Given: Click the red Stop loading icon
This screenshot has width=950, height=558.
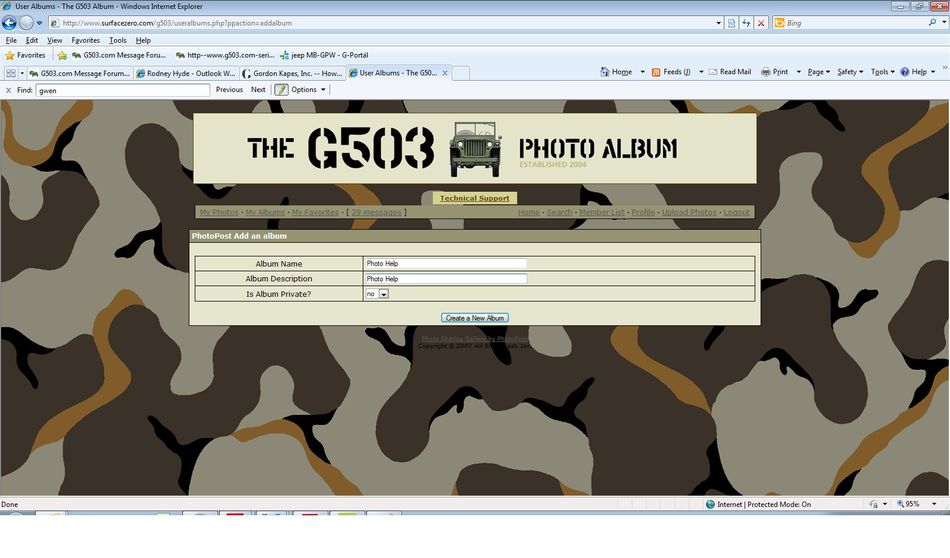Looking at the screenshot, I should (761, 23).
